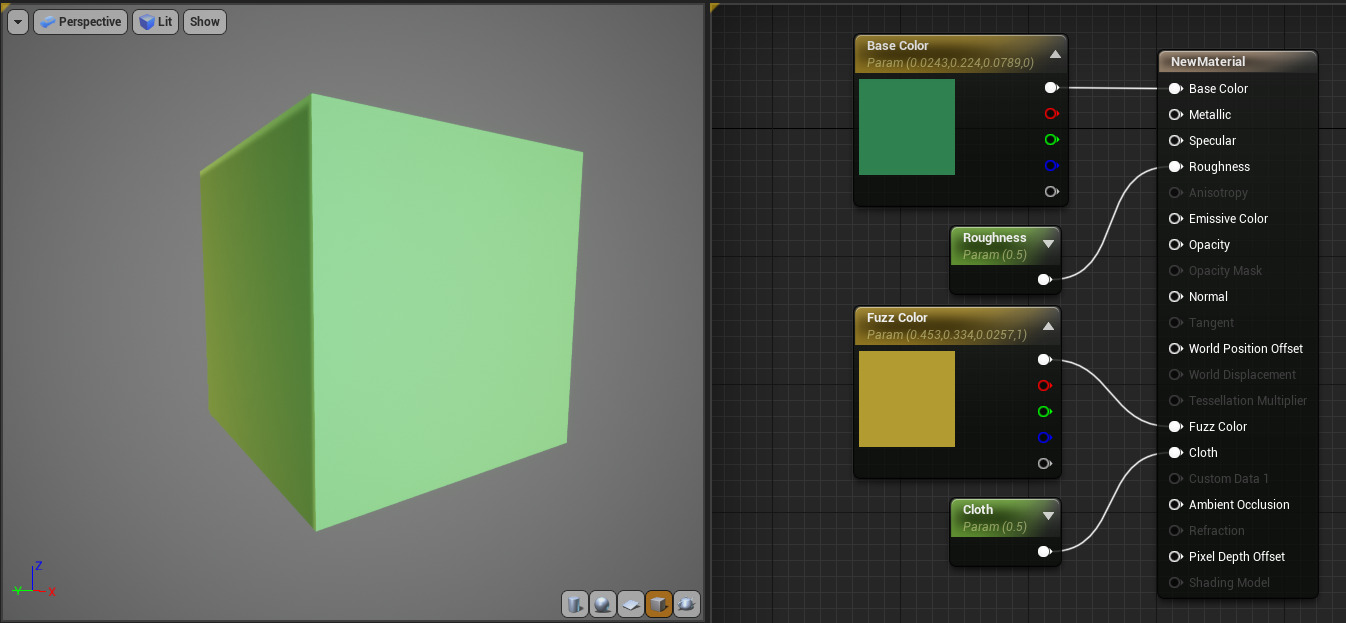Click the yellow Fuzz Color swatch preview
Image resolution: width=1346 pixels, height=623 pixels.
tap(907, 399)
